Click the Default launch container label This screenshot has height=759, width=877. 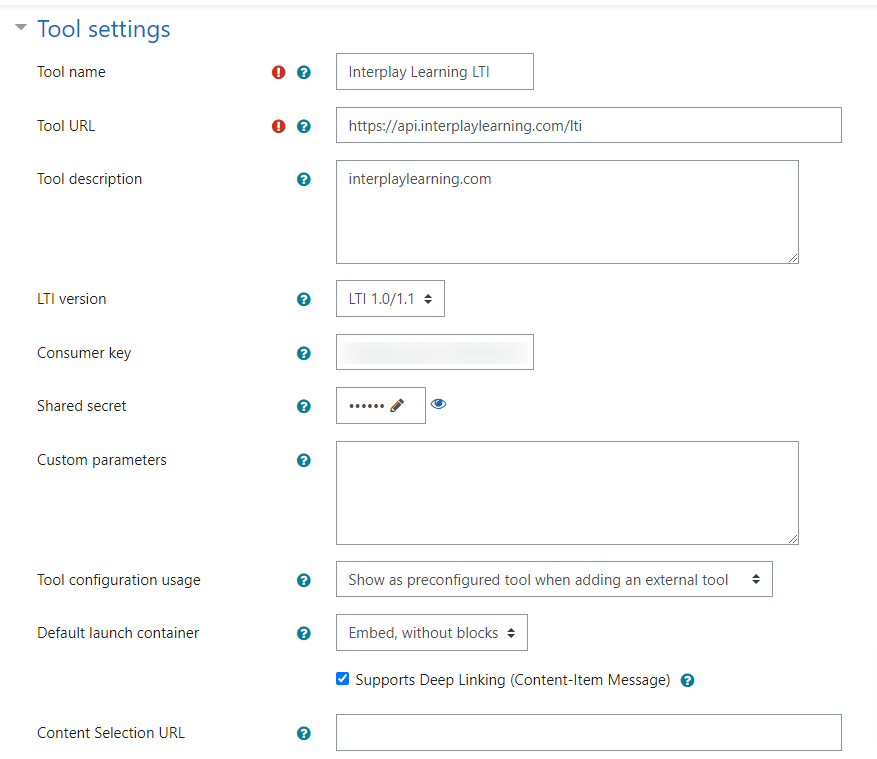pyautogui.click(x=118, y=633)
